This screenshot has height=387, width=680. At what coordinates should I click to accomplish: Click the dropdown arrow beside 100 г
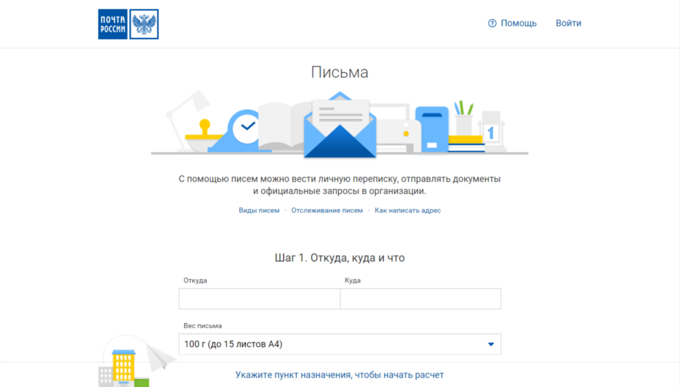tap(491, 344)
